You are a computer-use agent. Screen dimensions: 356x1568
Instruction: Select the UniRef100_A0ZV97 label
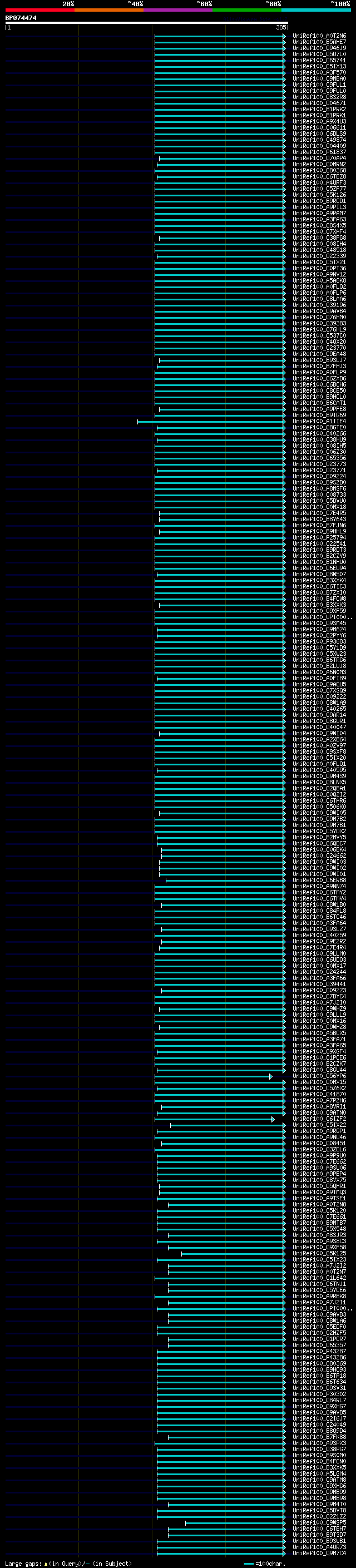pos(319,746)
